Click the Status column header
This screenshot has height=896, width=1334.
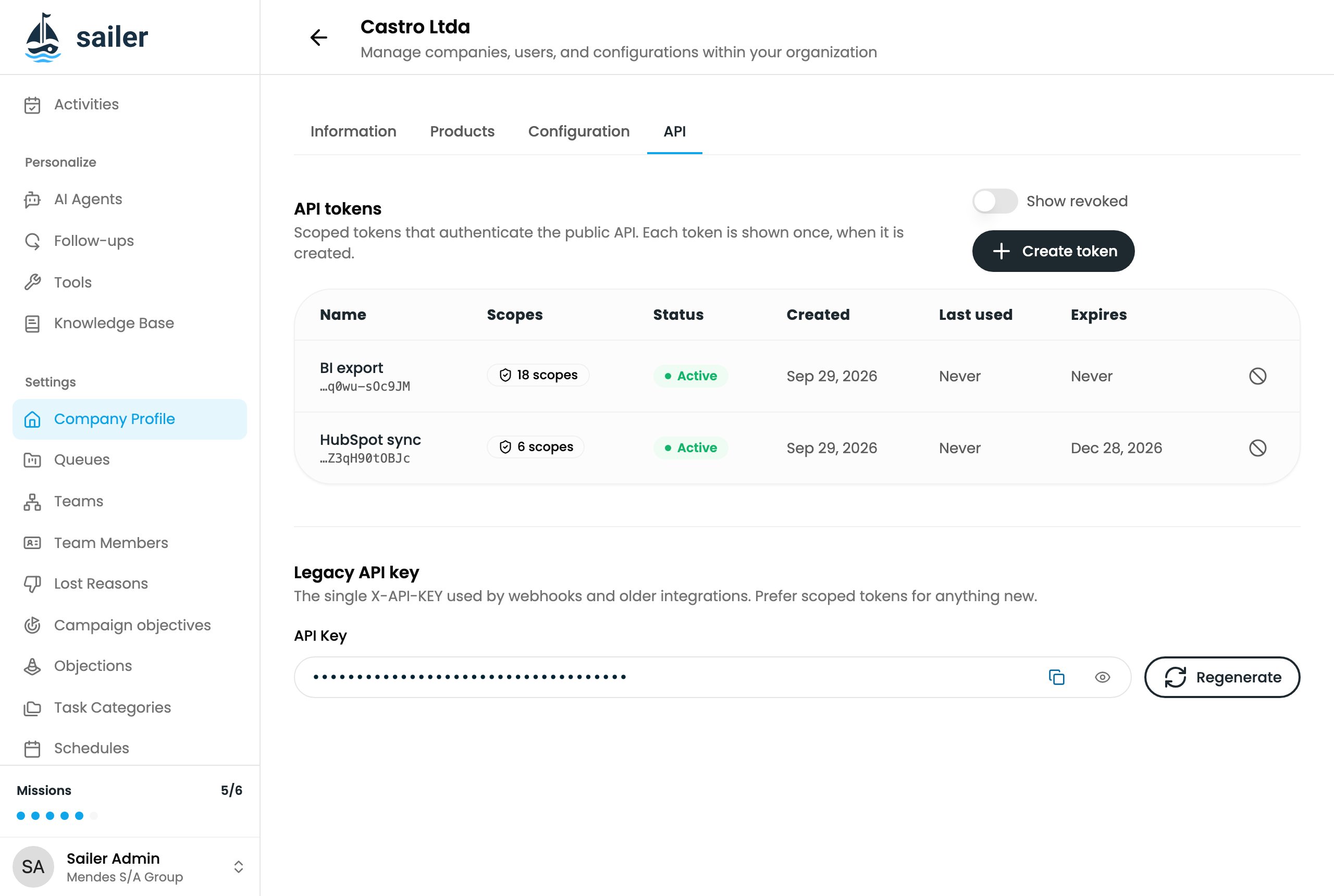(678, 315)
